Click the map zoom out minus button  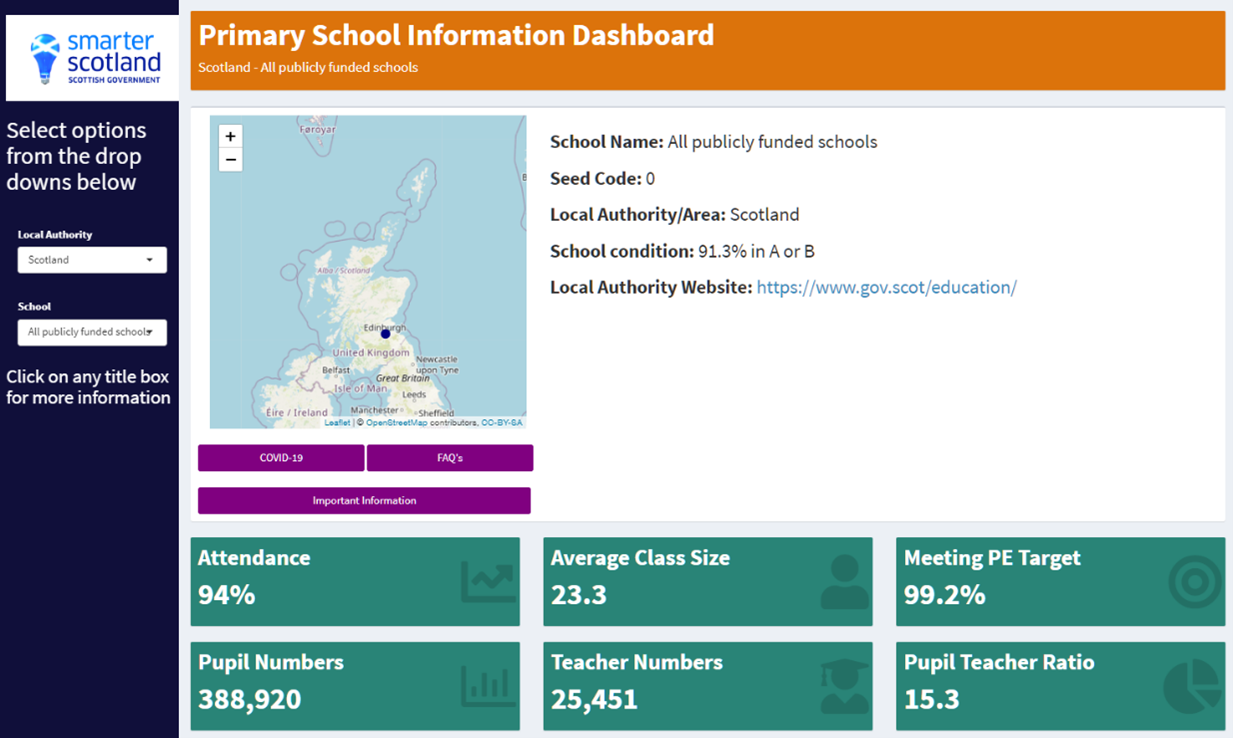pyautogui.click(x=230, y=160)
